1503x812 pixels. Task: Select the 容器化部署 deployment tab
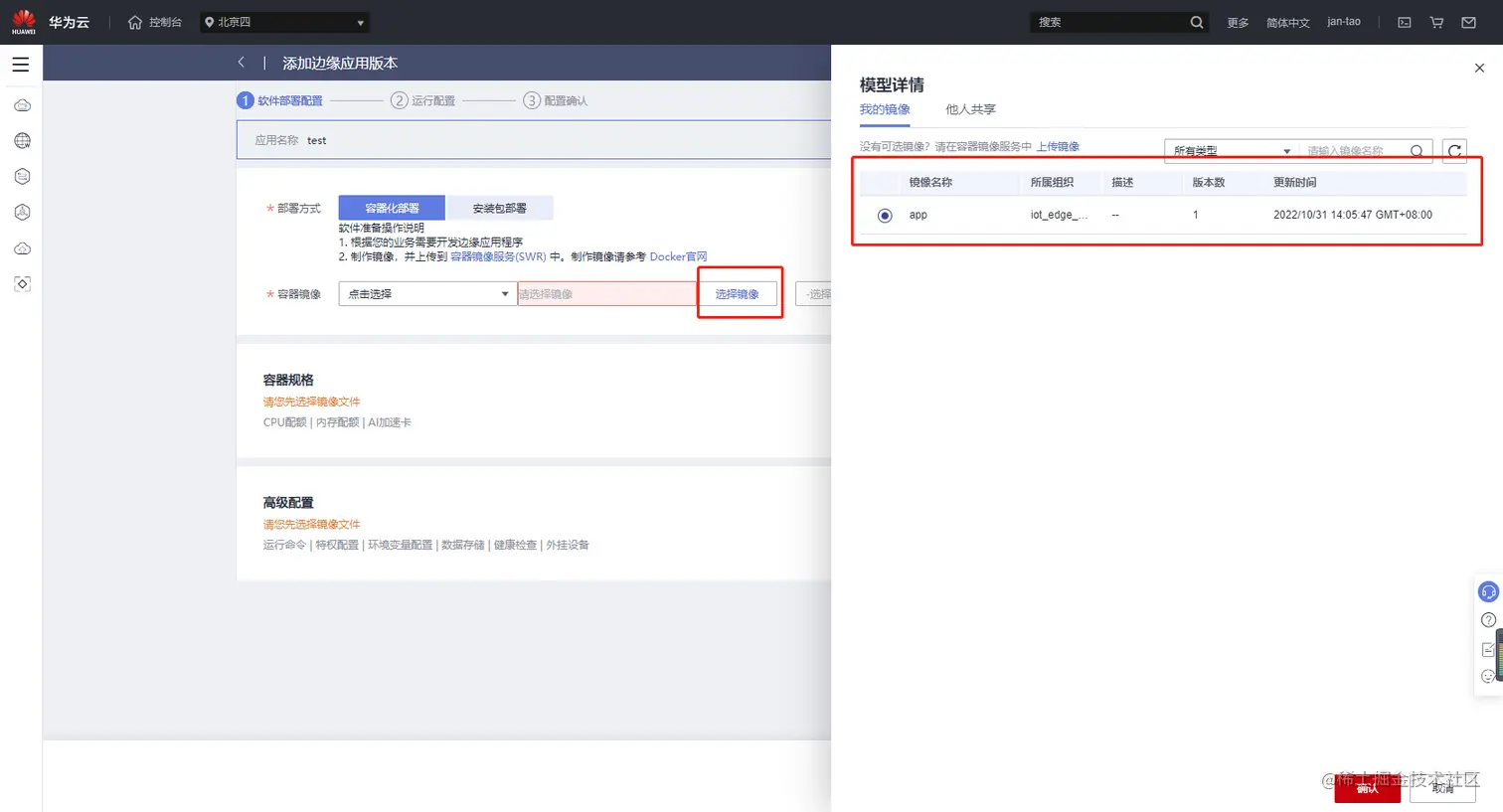click(392, 208)
